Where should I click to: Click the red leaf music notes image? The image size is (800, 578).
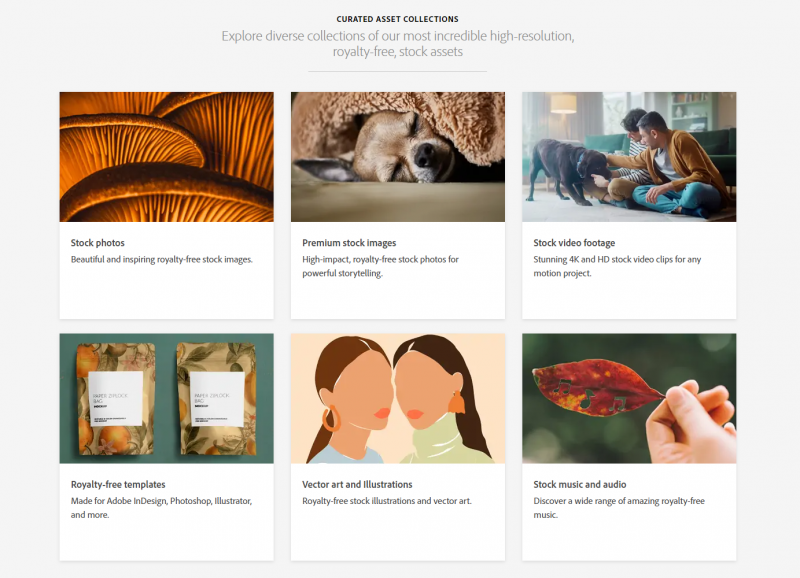629,398
